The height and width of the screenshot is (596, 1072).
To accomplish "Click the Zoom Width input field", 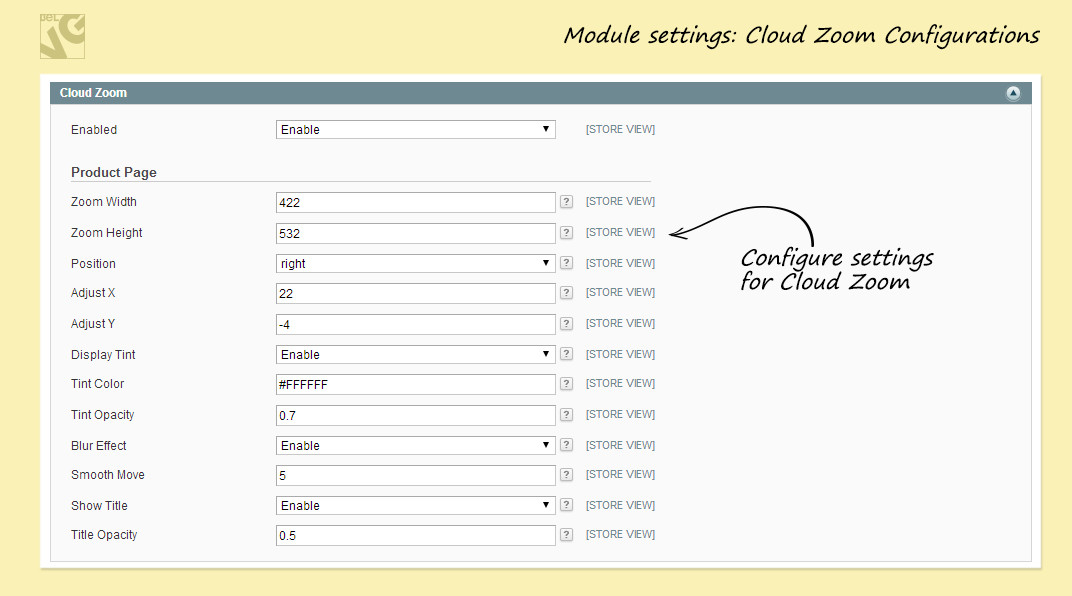I will 415,202.
